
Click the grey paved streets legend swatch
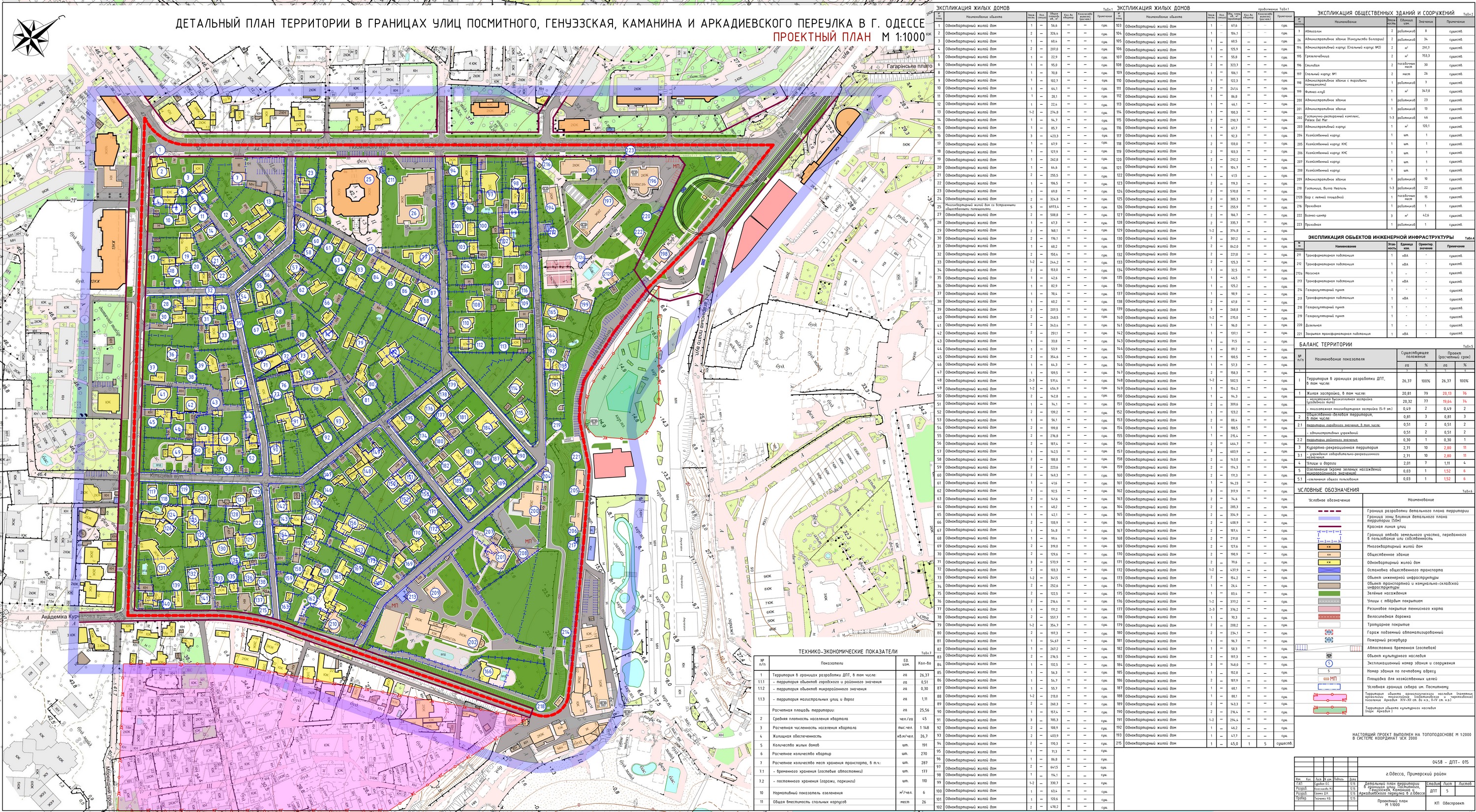(1329, 601)
